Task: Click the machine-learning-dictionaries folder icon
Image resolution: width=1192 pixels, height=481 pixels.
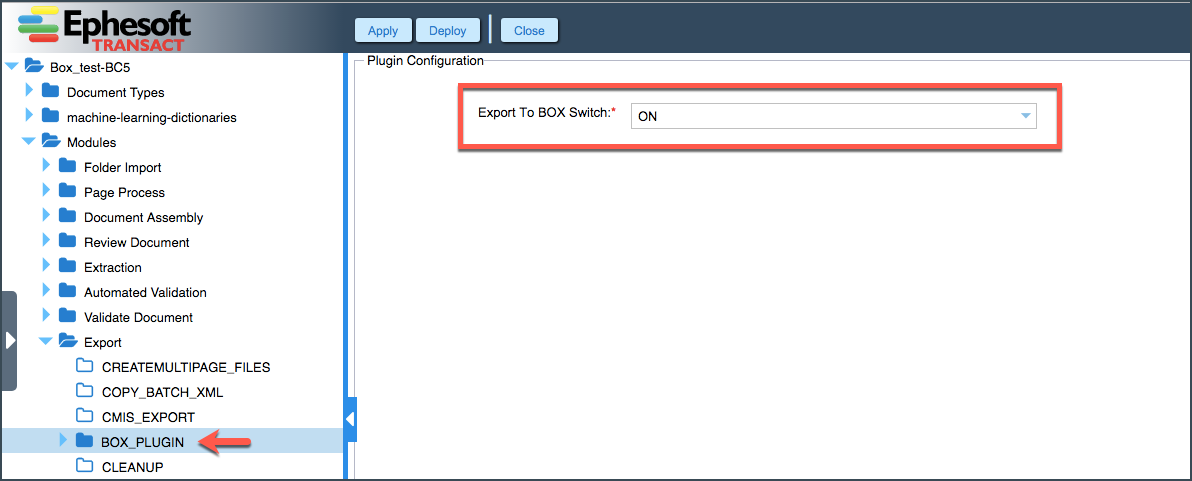Action: [50, 116]
